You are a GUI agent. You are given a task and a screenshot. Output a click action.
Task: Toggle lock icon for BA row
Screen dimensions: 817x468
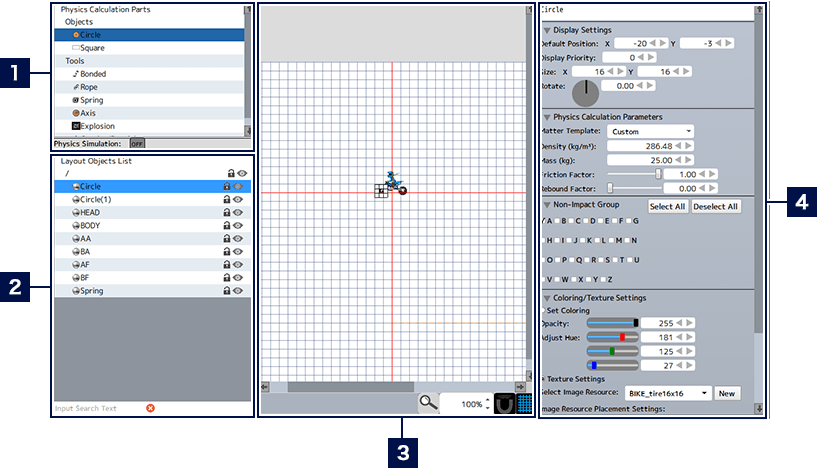click(x=227, y=251)
